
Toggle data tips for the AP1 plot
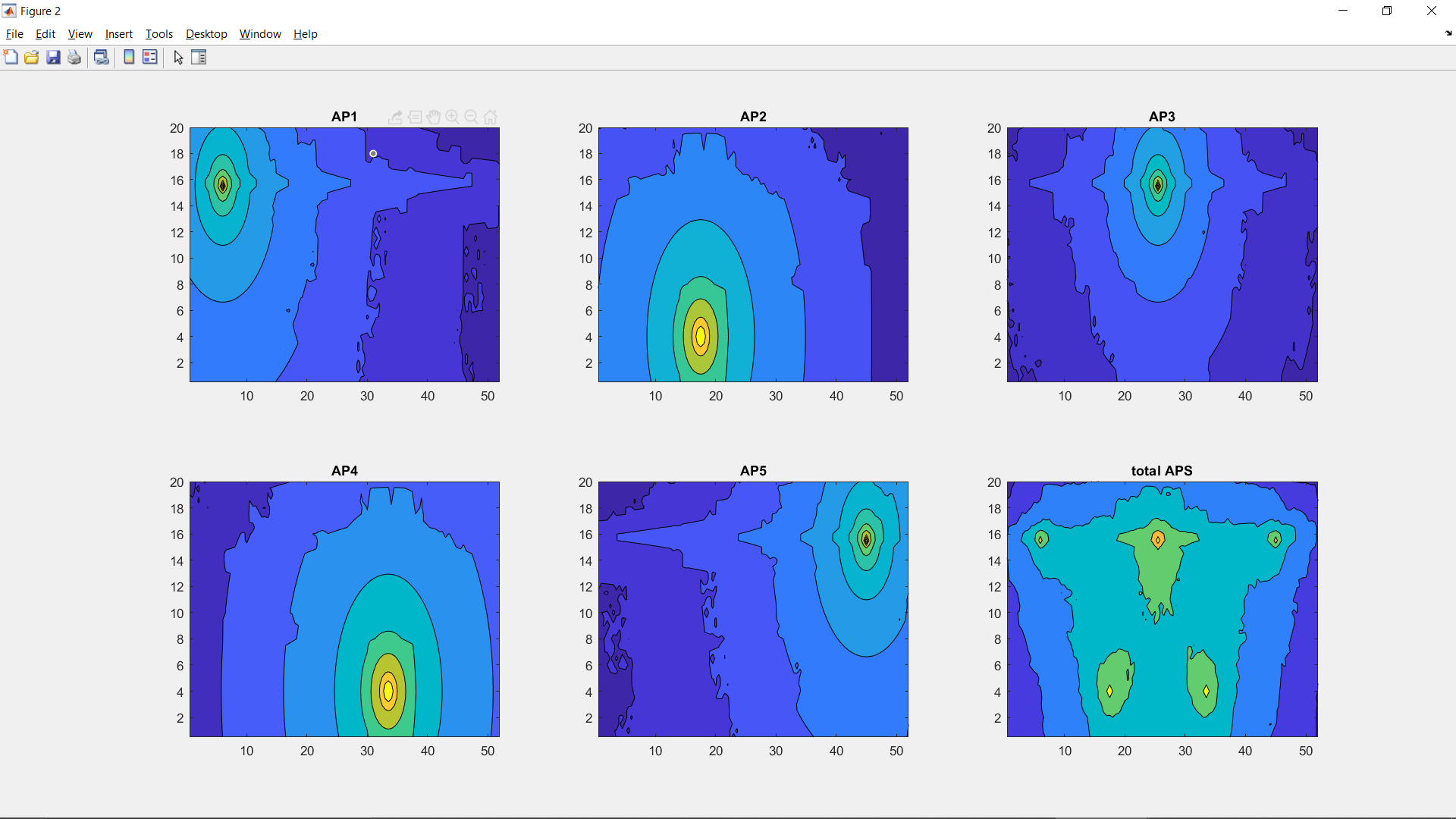[415, 117]
